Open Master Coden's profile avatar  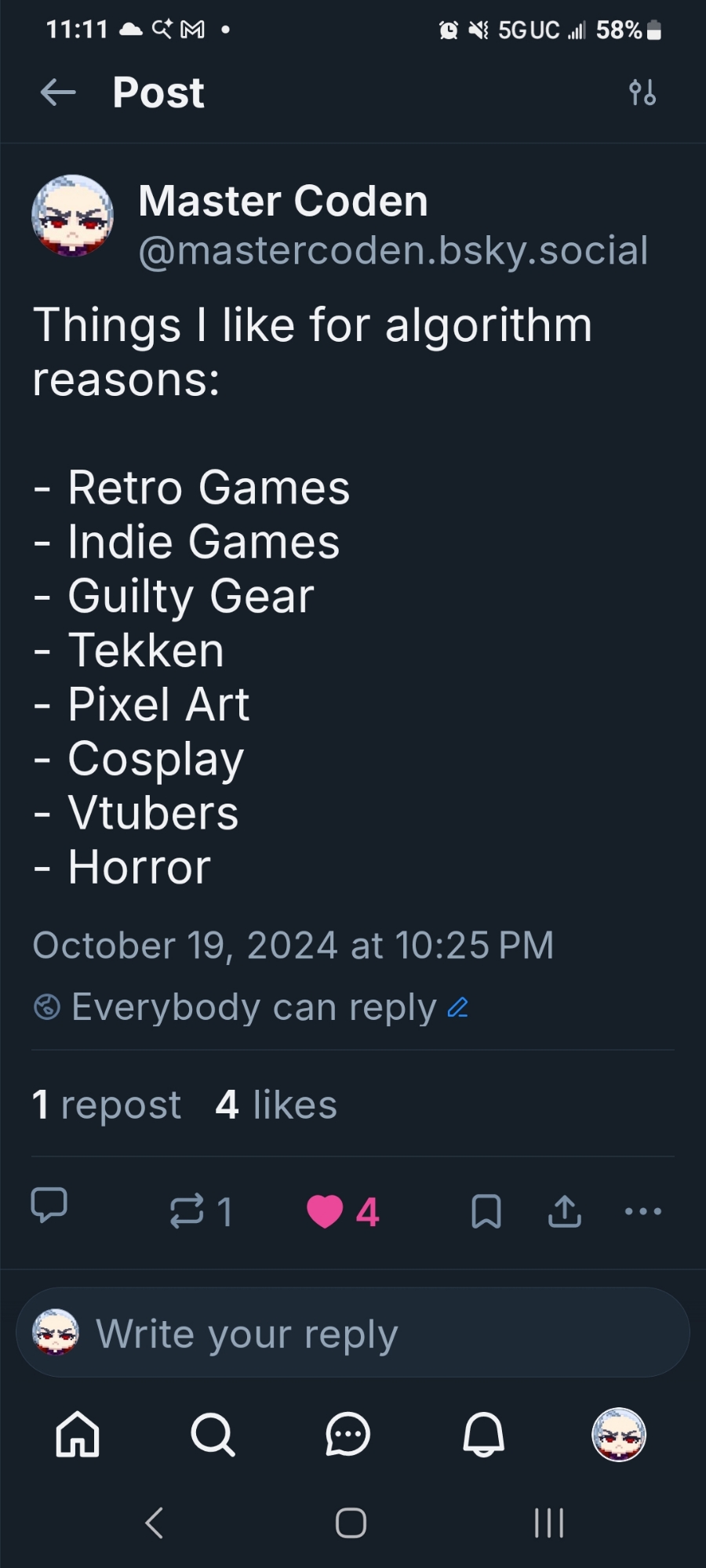[x=72, y=216]
